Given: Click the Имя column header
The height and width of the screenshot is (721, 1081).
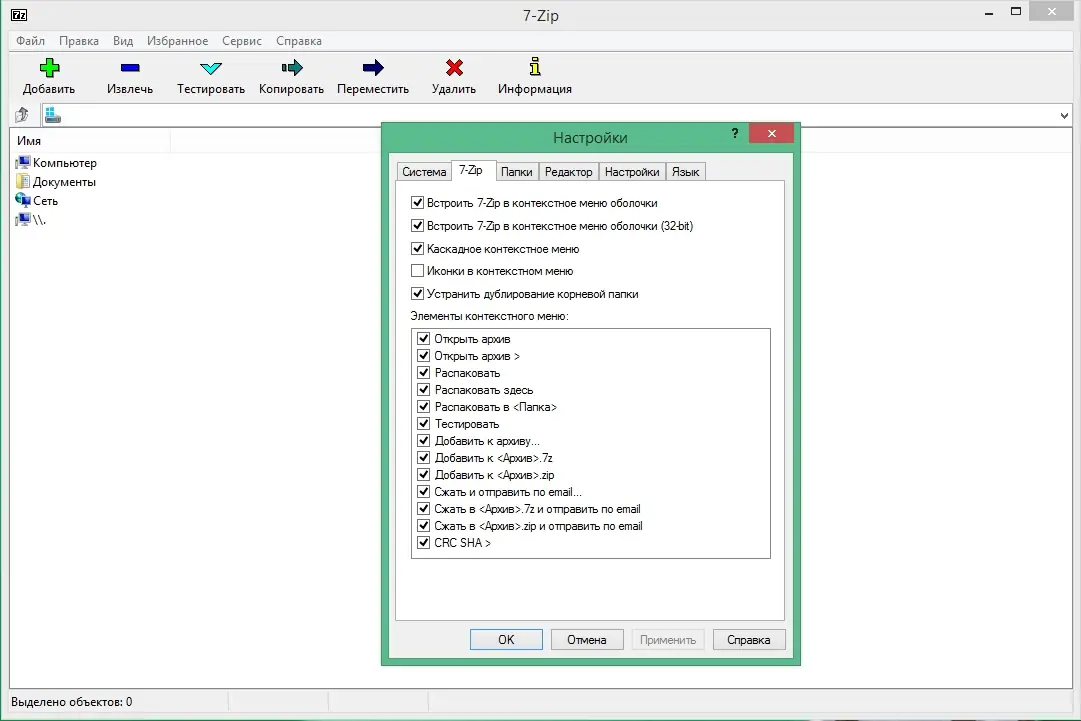Looking at the screenshot, I should 90,141.
